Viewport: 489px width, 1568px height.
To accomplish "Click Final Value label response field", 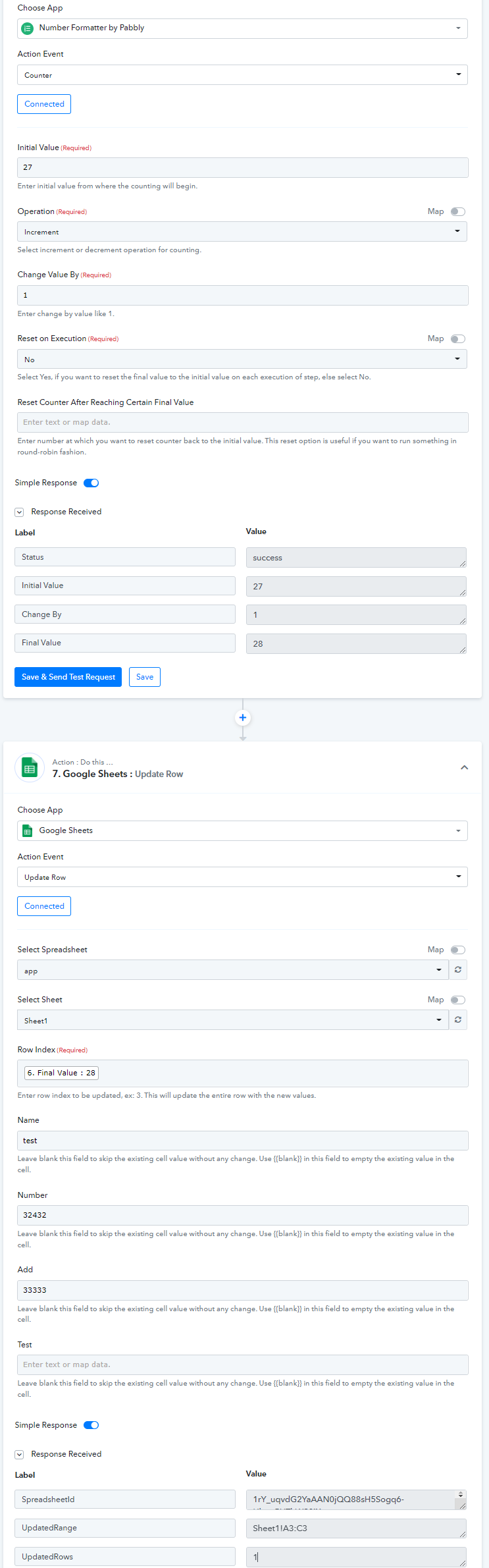I will pyautogui.click(x=125, y=643).
